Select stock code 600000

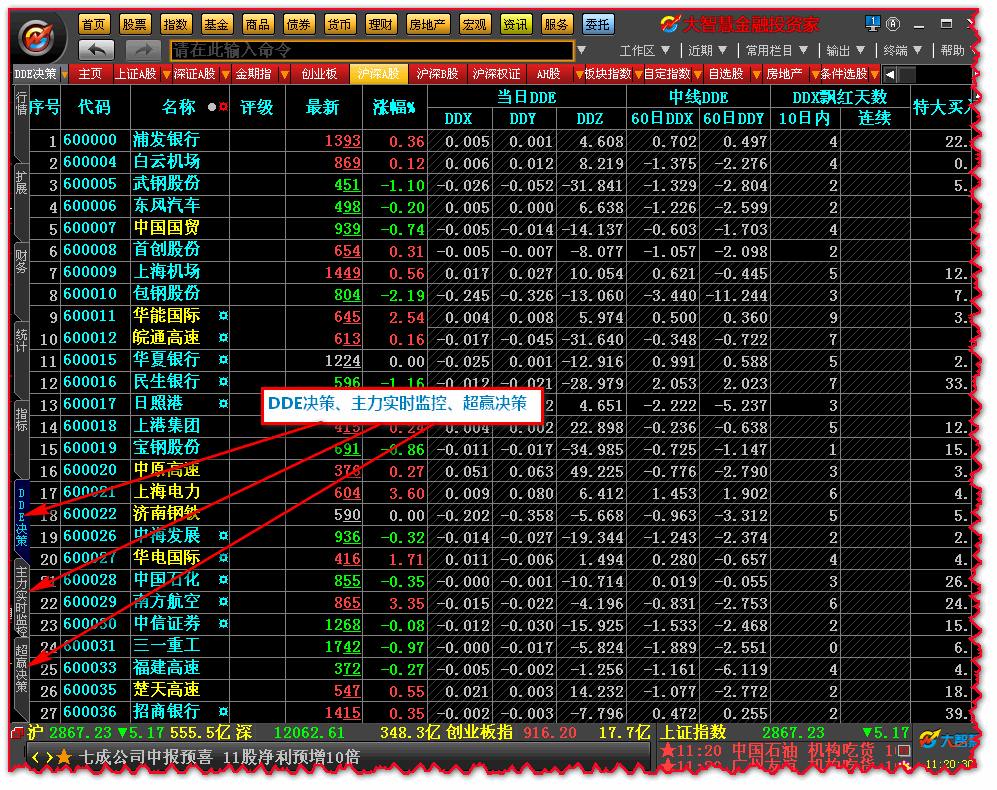[x=90, y=140]
